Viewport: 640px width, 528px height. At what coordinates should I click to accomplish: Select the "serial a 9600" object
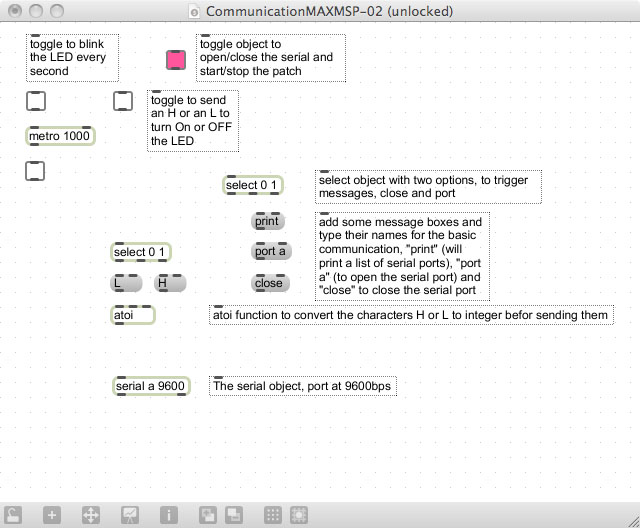(x=151, y=386)
